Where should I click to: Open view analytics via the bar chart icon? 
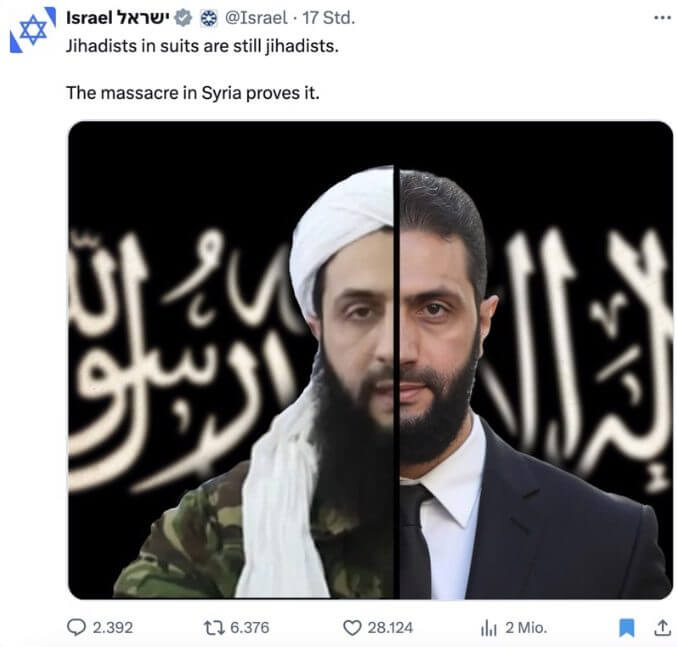(489, 628)
